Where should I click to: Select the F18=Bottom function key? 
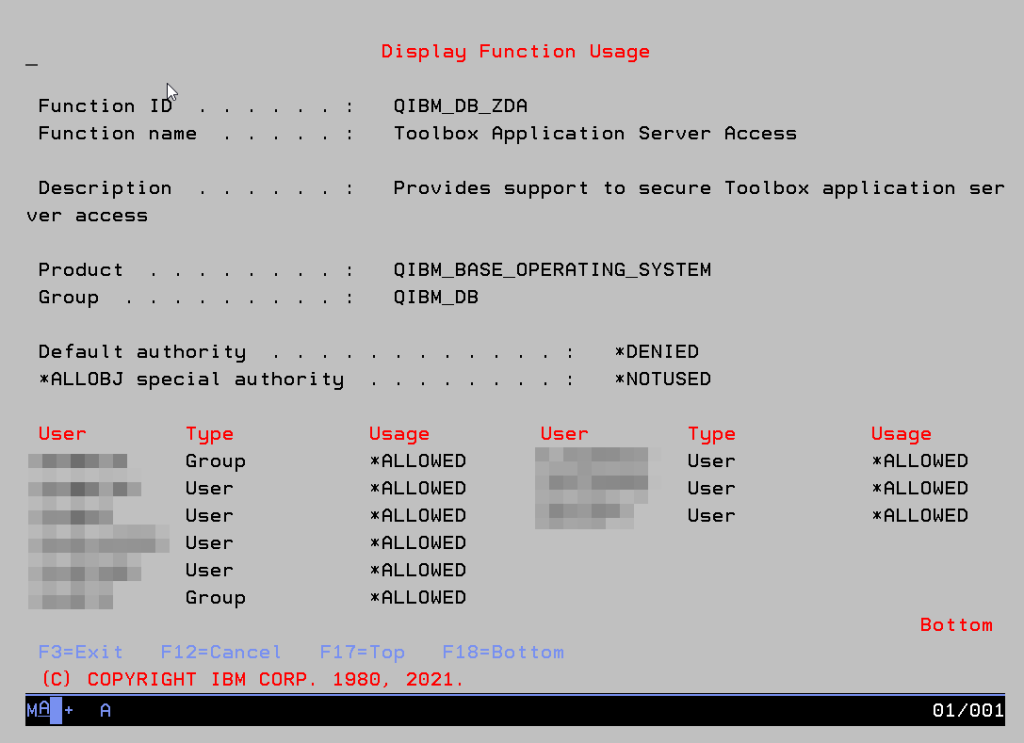pos(503,652)
